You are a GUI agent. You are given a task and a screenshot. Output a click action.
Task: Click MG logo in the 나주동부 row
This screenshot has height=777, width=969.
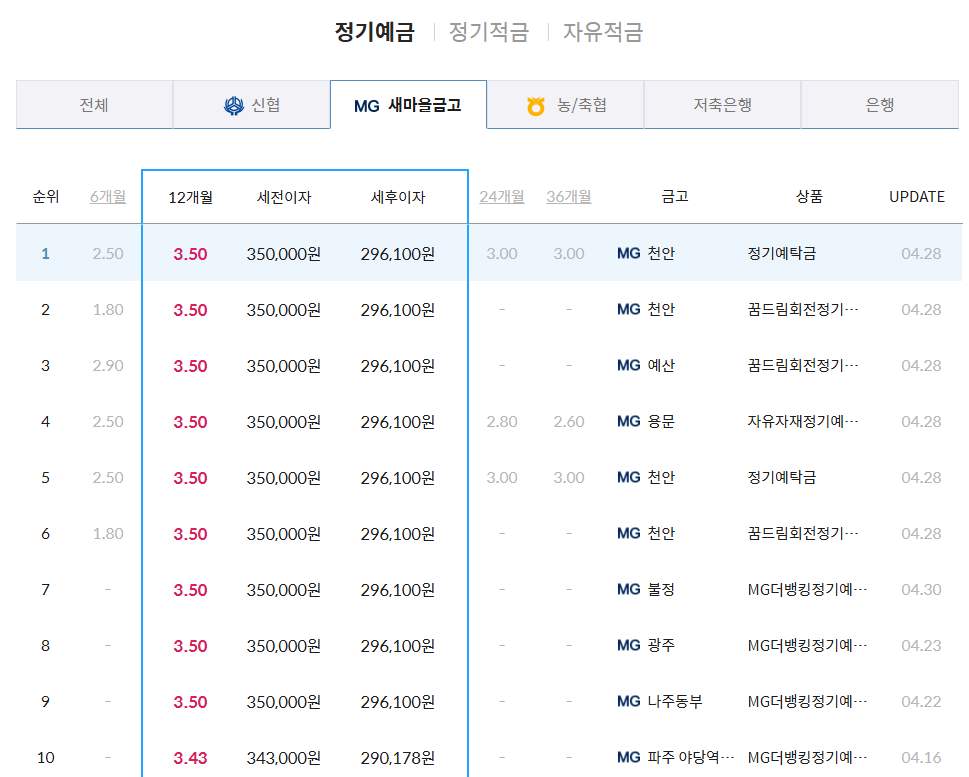628,702
